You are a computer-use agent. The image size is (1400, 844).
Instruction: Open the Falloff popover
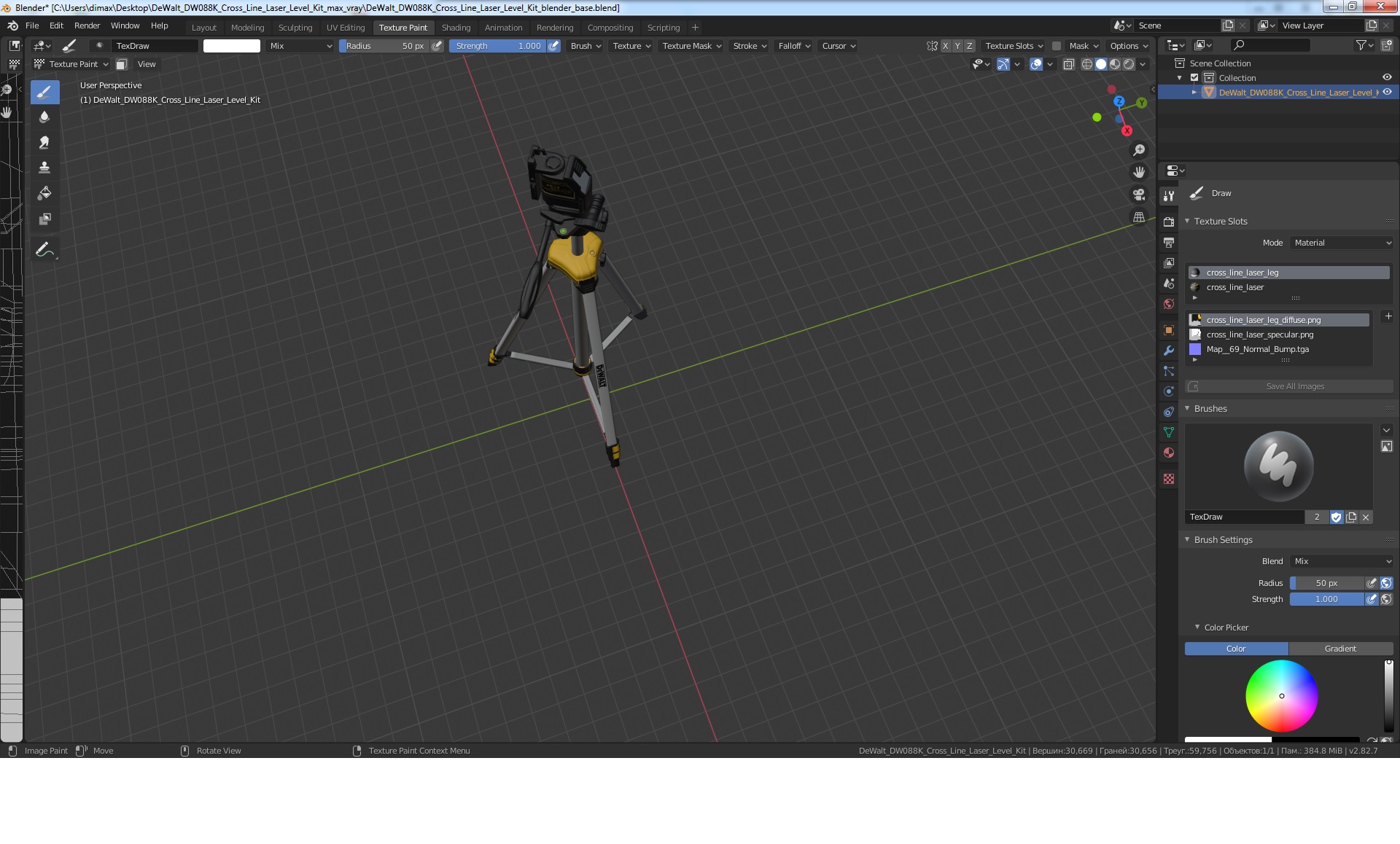point(794,45)
